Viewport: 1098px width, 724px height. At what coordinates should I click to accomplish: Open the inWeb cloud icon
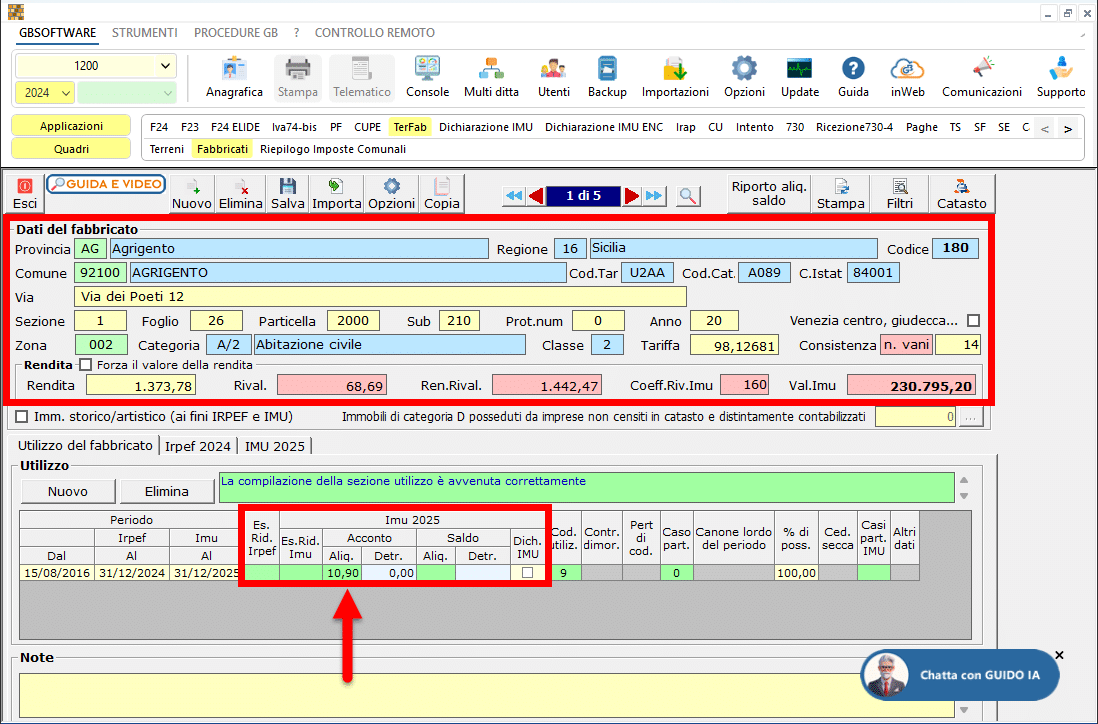(x=908, y=77)
